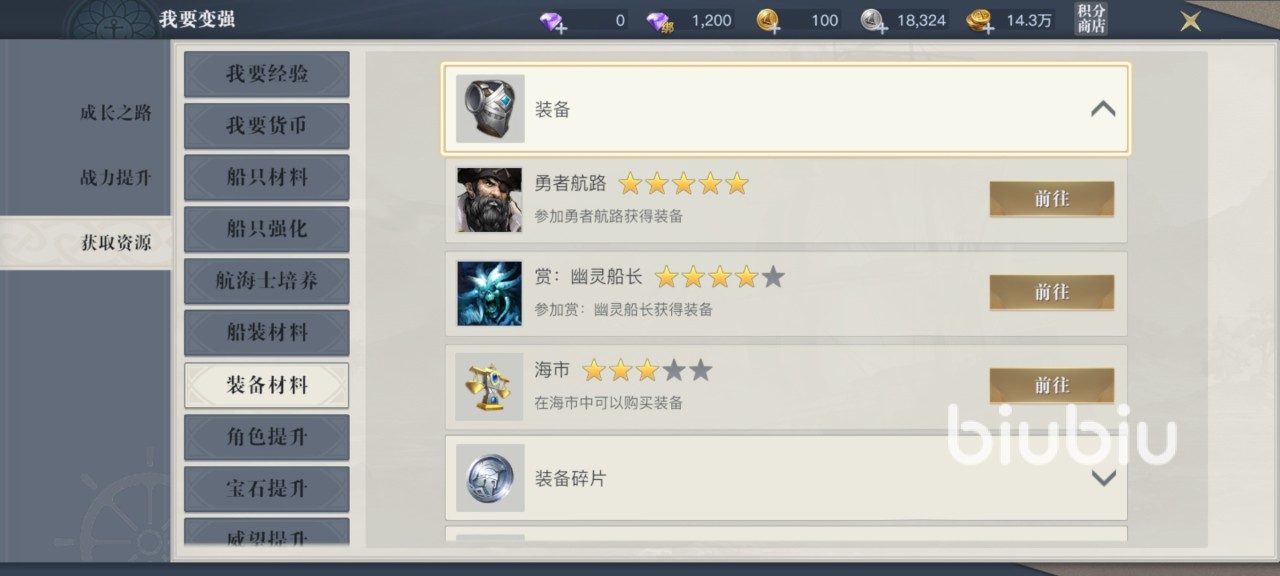
Task: Tap the armor icon in 装备 header
Action: point(490,109)
